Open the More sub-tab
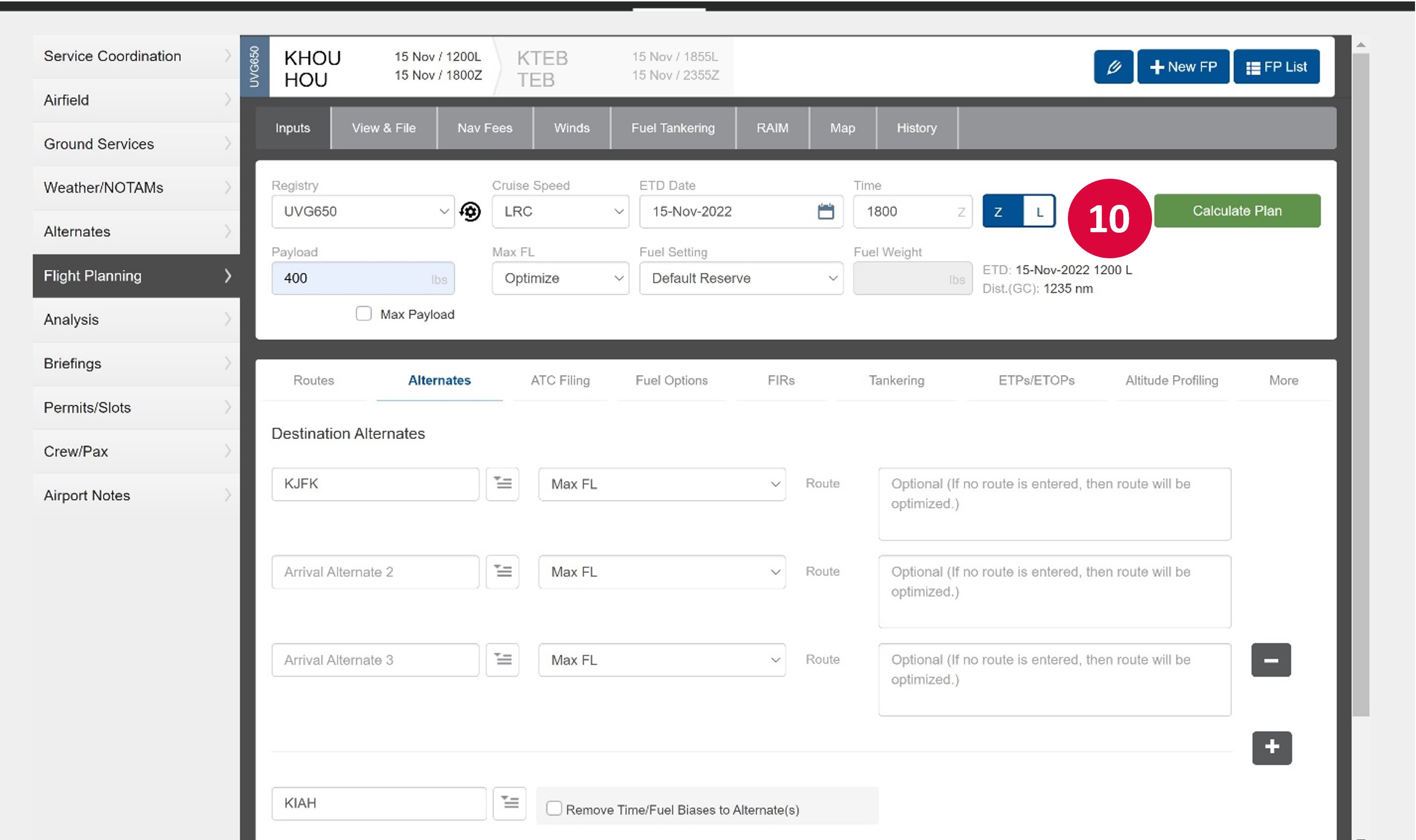This screenshot has width=1416, height=840. (x=1283, y=380)
